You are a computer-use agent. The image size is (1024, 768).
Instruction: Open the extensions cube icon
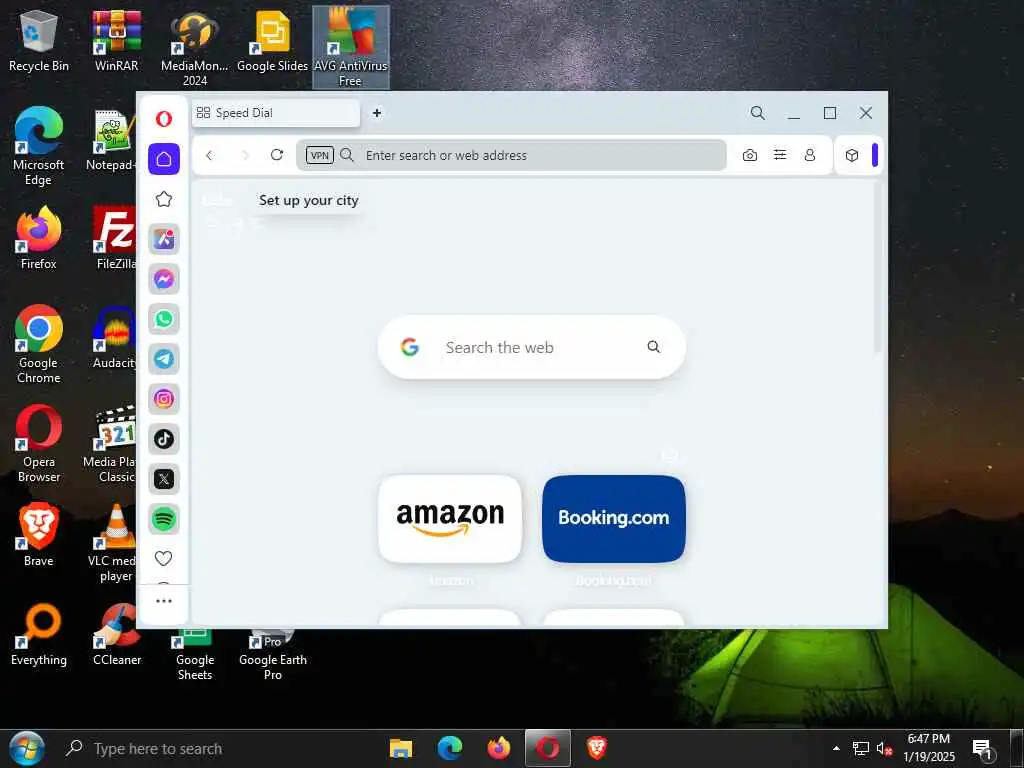pyautogui.click(x=852, y=155)
